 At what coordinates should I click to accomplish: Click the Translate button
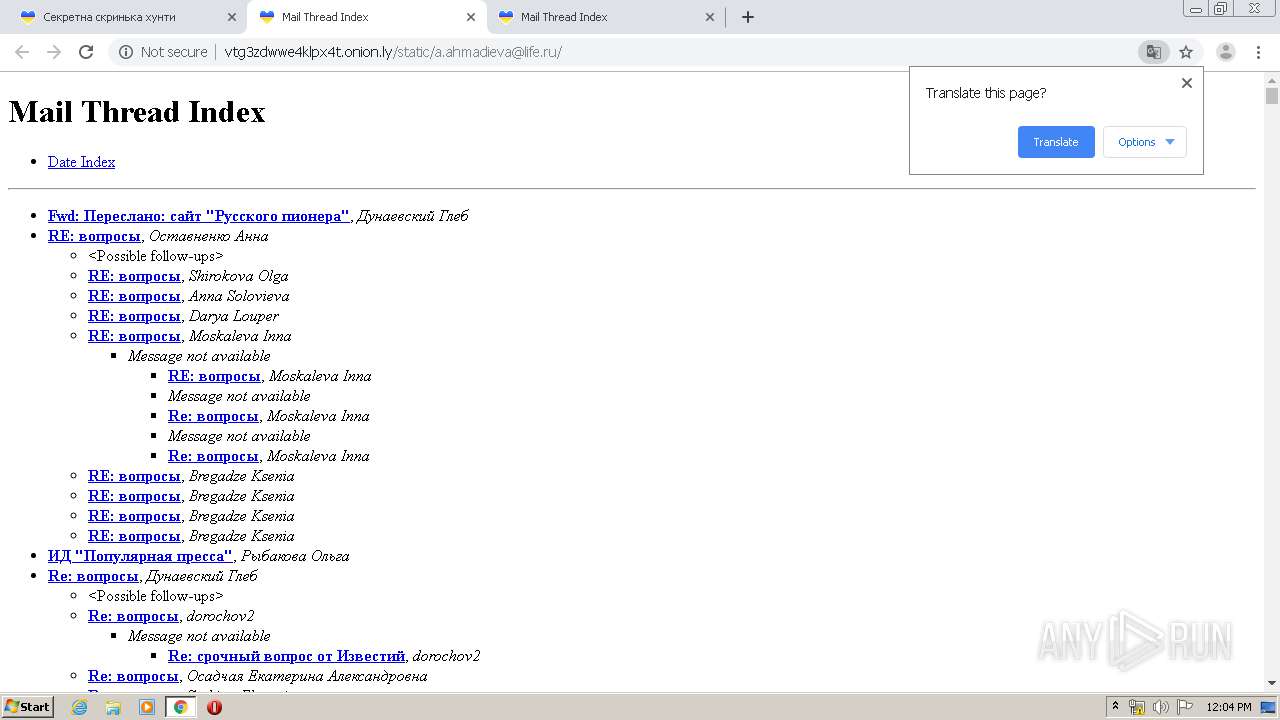click(1056, 142)
